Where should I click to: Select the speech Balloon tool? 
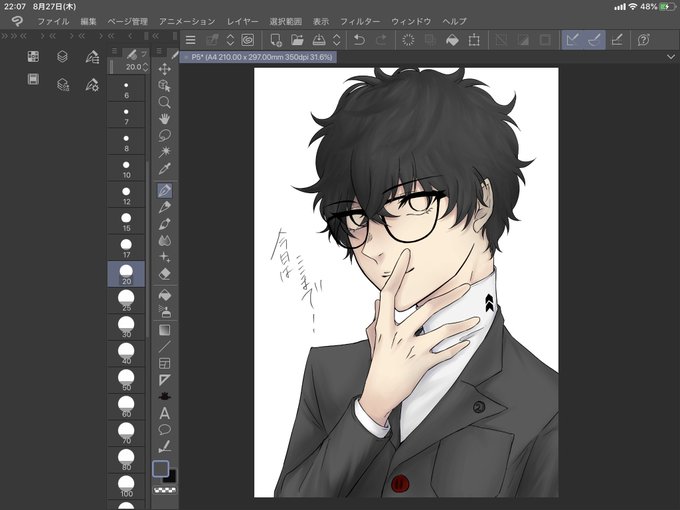click(x=164, y=429)
